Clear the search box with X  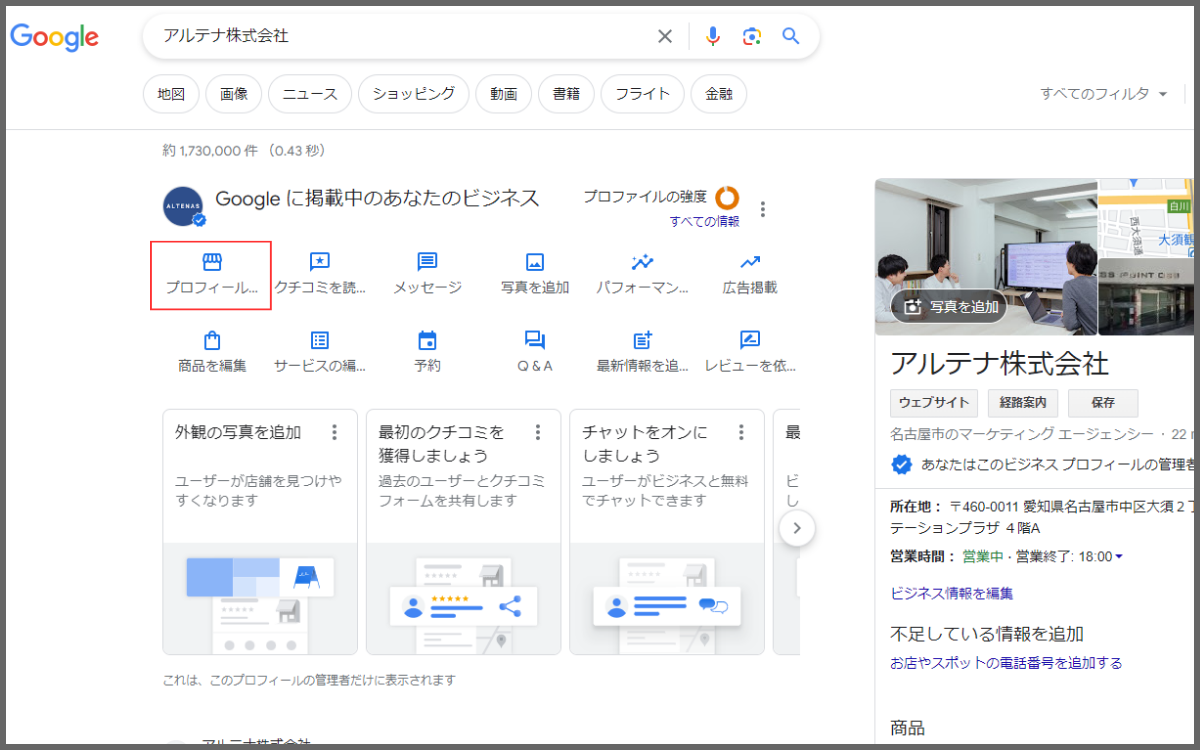pyautogui.click(x=665, y=37)
